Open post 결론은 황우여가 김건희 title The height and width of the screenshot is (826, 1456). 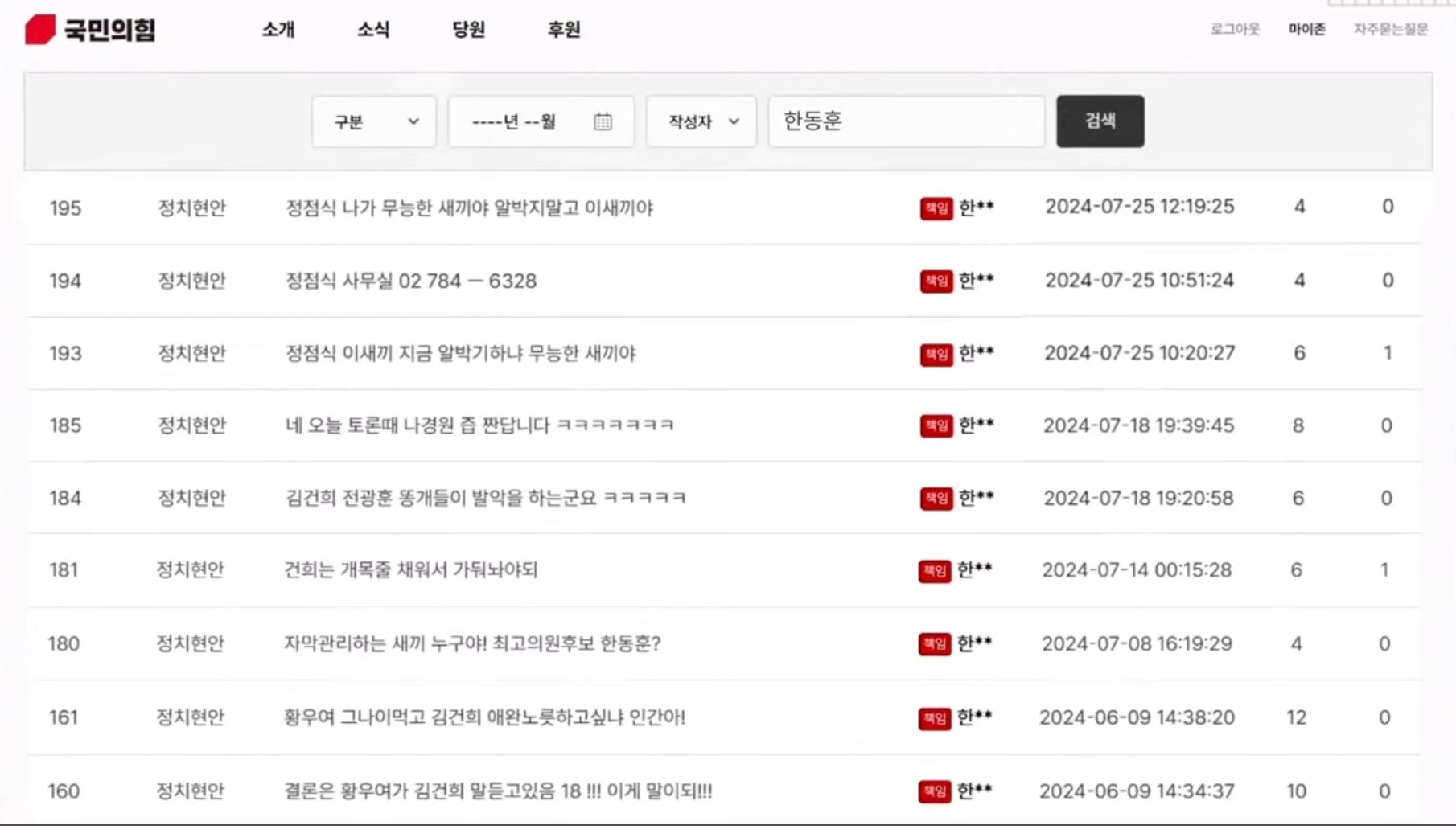(497, 791)
